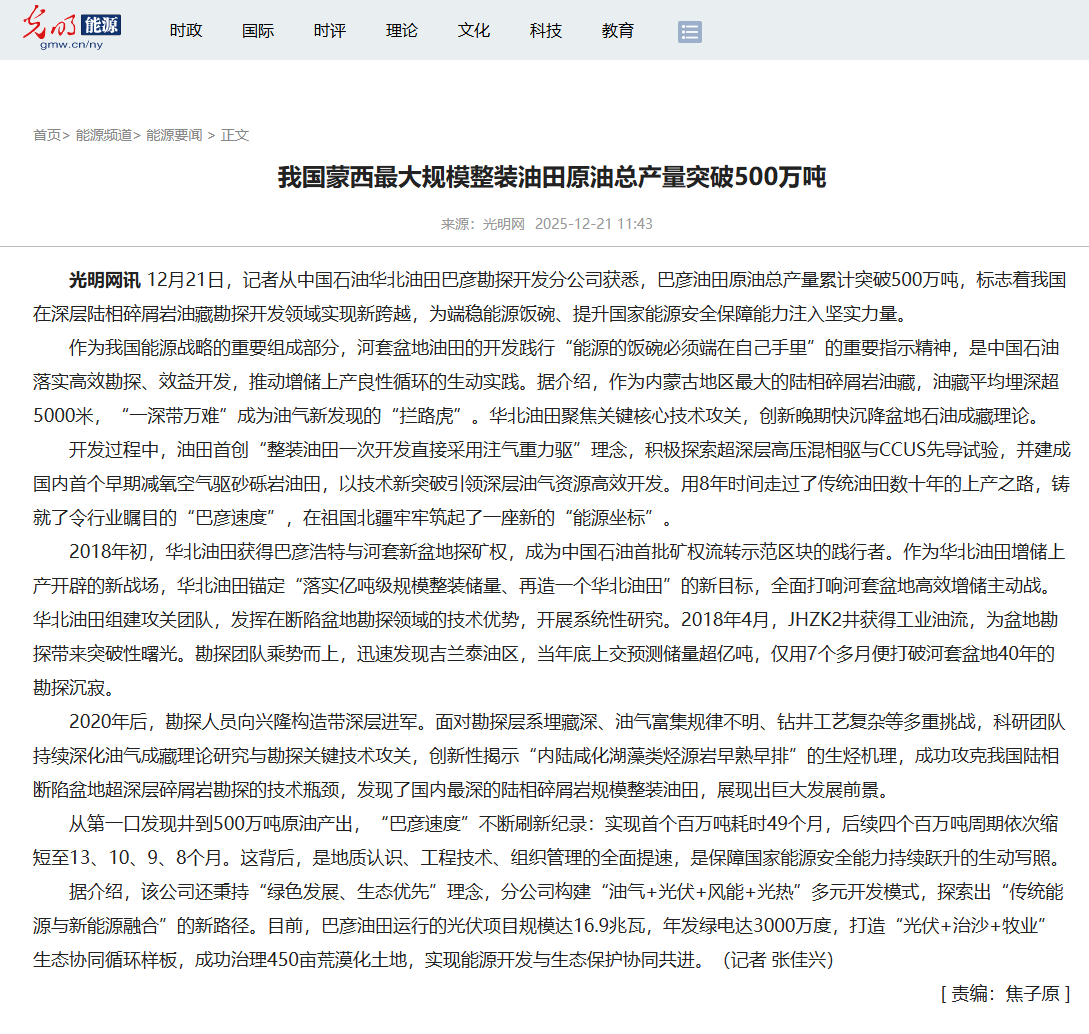The width and height of the screenshot is (1089, 1034).
Task: Click the article headline about 500万吨
Action: click(551, 179)
